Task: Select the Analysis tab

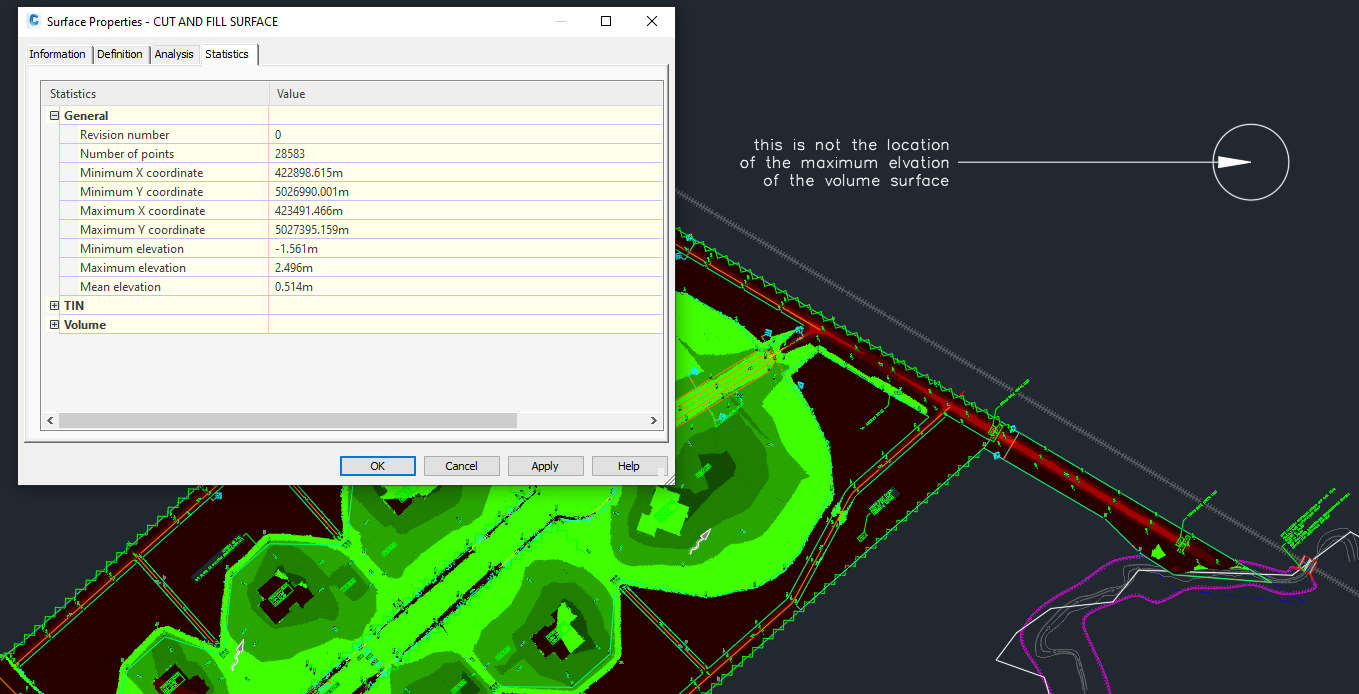Action: (x=174, y=54)
